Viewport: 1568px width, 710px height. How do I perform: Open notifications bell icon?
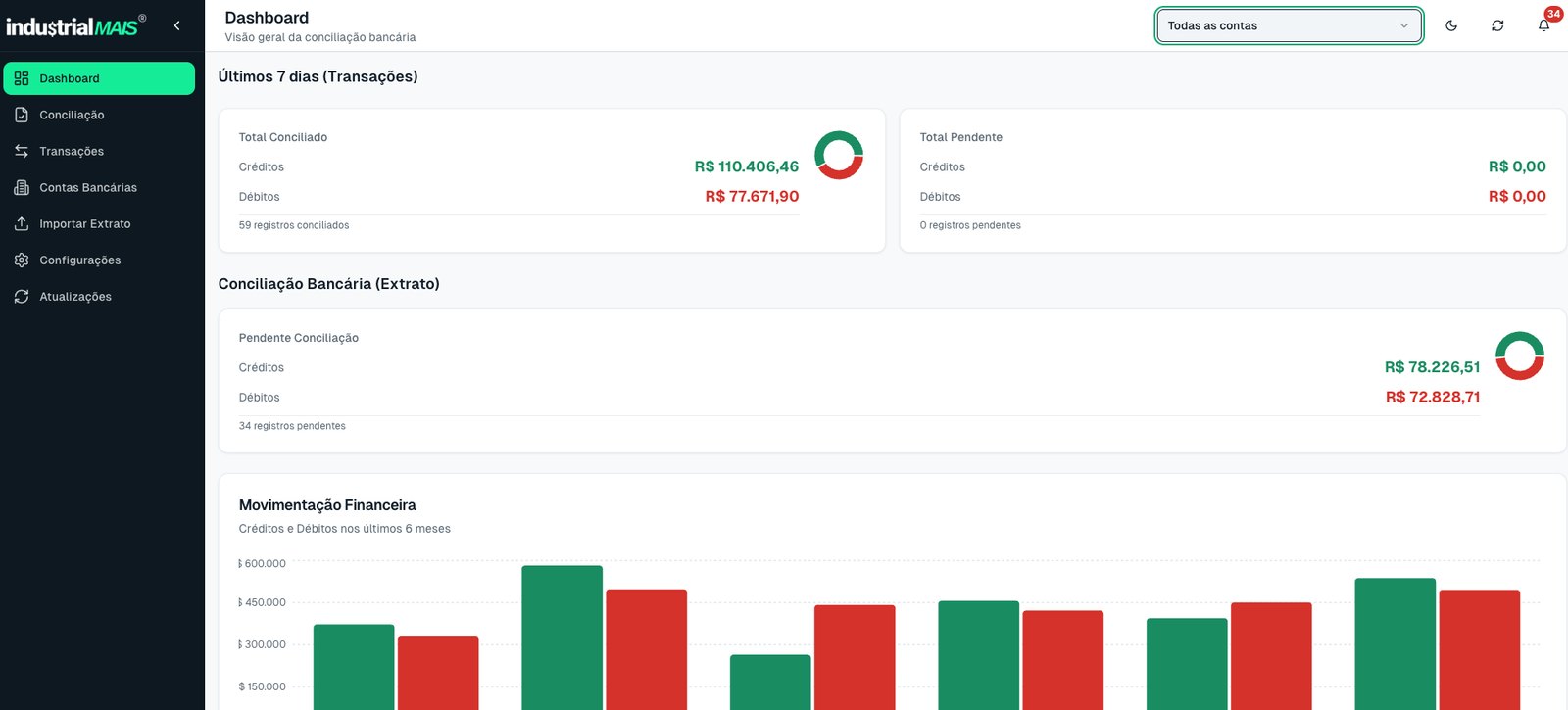tap(1543, 25)
